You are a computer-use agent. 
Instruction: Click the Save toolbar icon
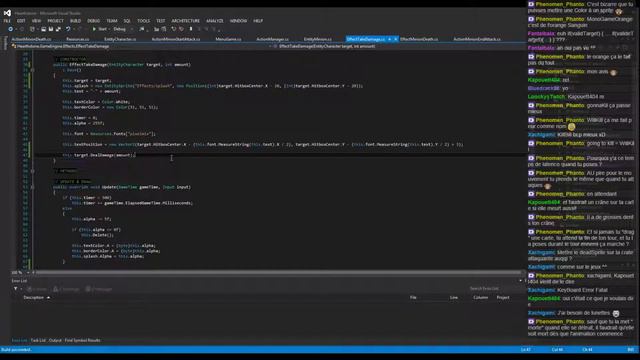click(51, 29)
